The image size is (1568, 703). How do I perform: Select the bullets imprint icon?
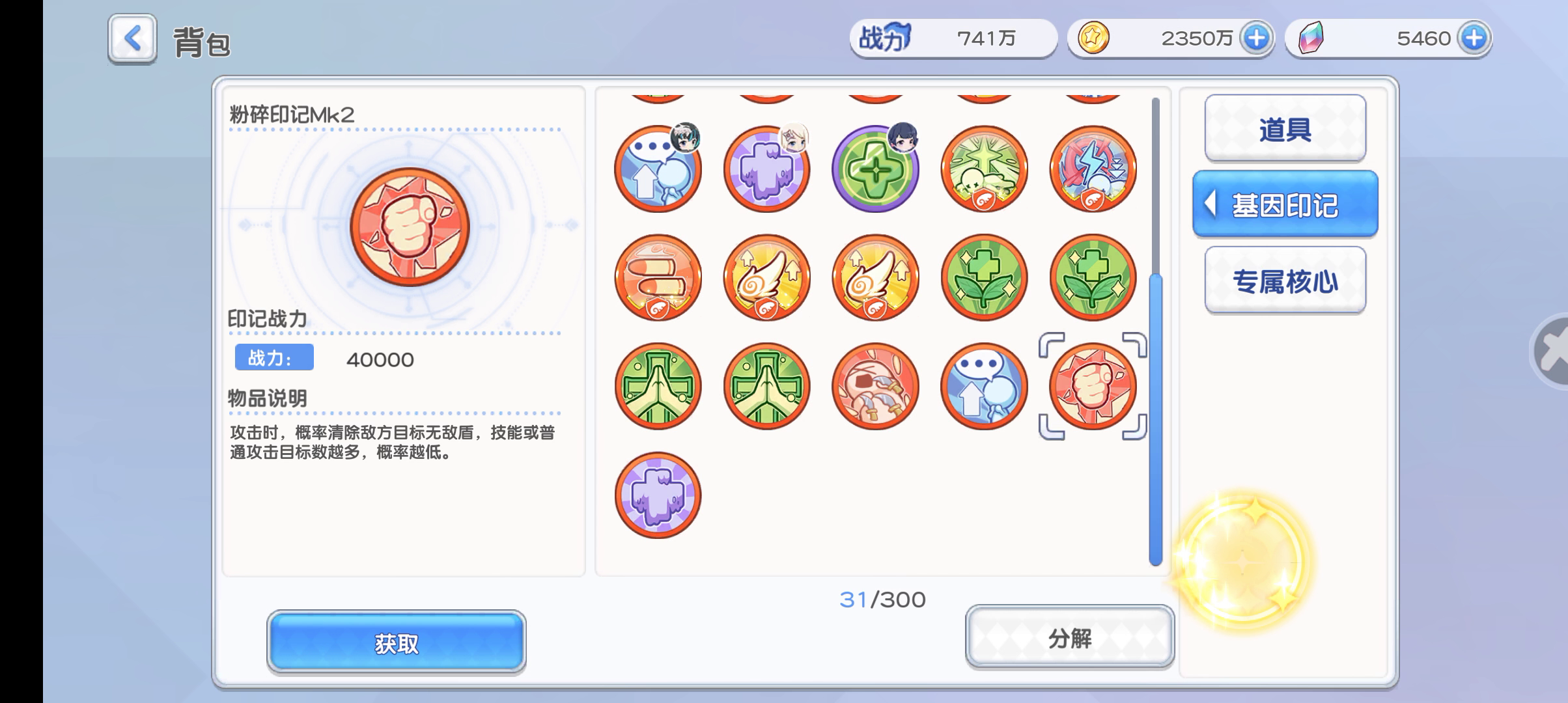tap(658, 277)
